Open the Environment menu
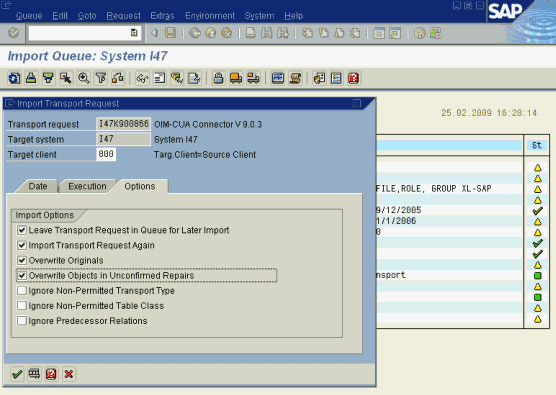The image size is (556, 395). click(x=210, y=16)
